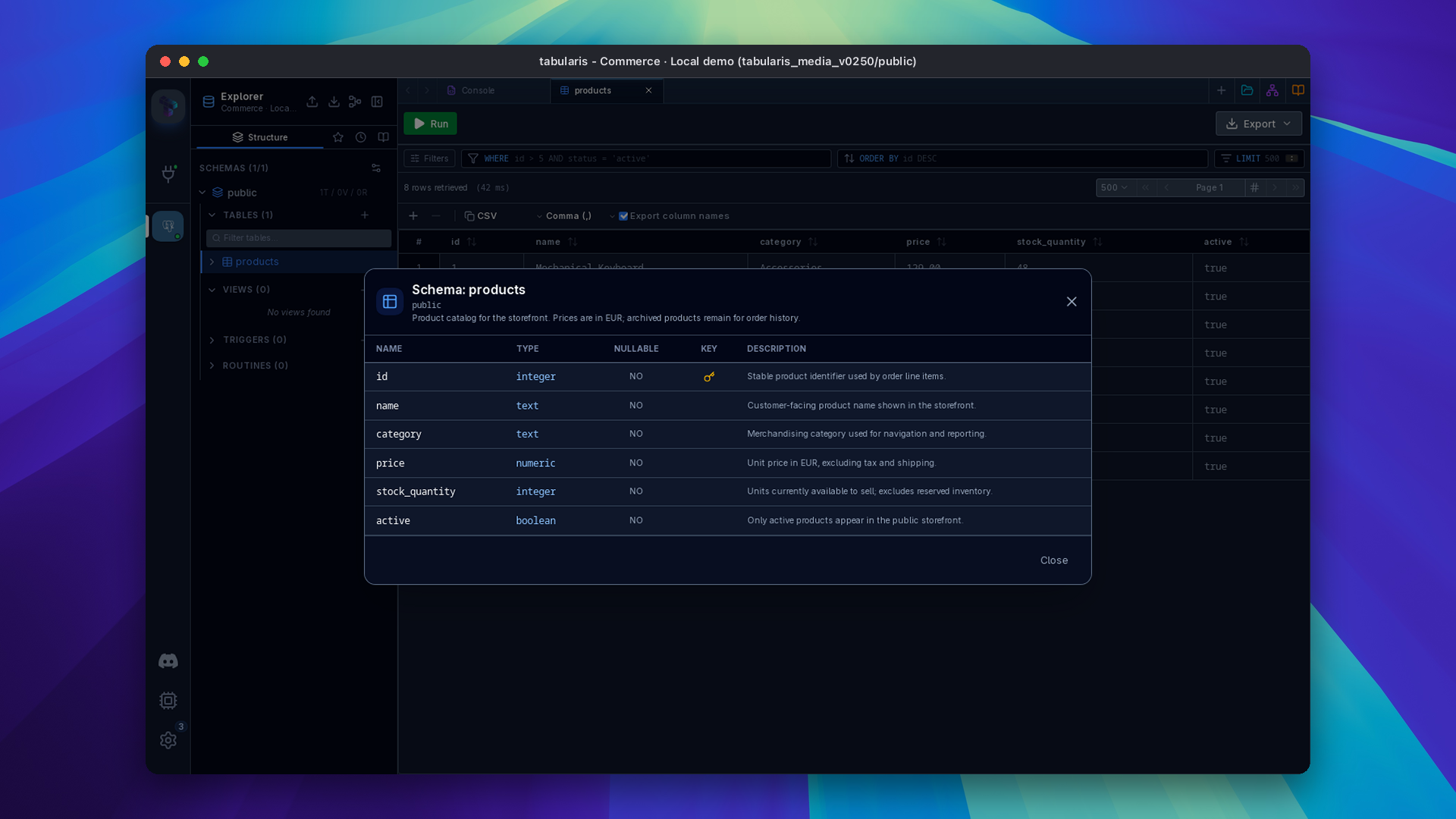Close the Schema: products dialog with X
Image resolution: width=1456 pixels, height=819 pixels.
pos(1072,302)
